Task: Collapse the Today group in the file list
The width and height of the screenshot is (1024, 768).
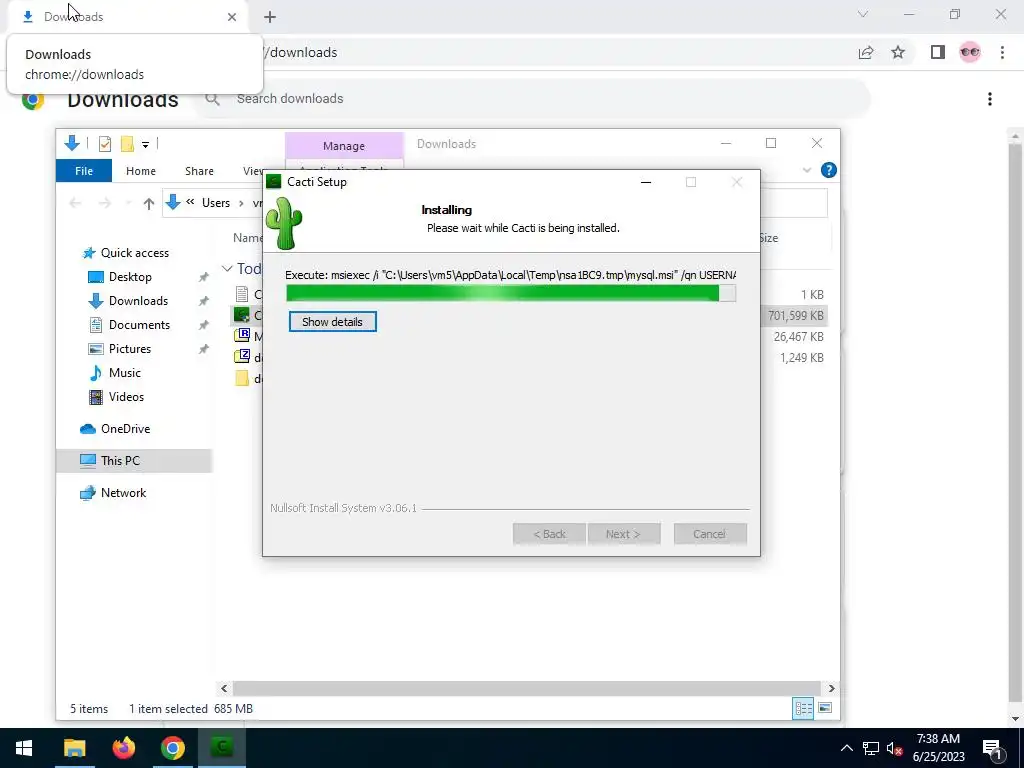Action: pos(227,269)
